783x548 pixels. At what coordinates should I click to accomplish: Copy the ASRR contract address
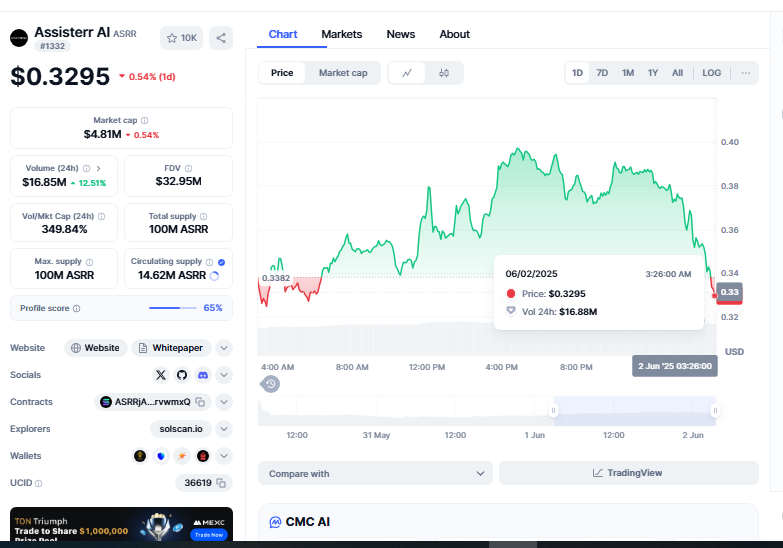point(200,402)
